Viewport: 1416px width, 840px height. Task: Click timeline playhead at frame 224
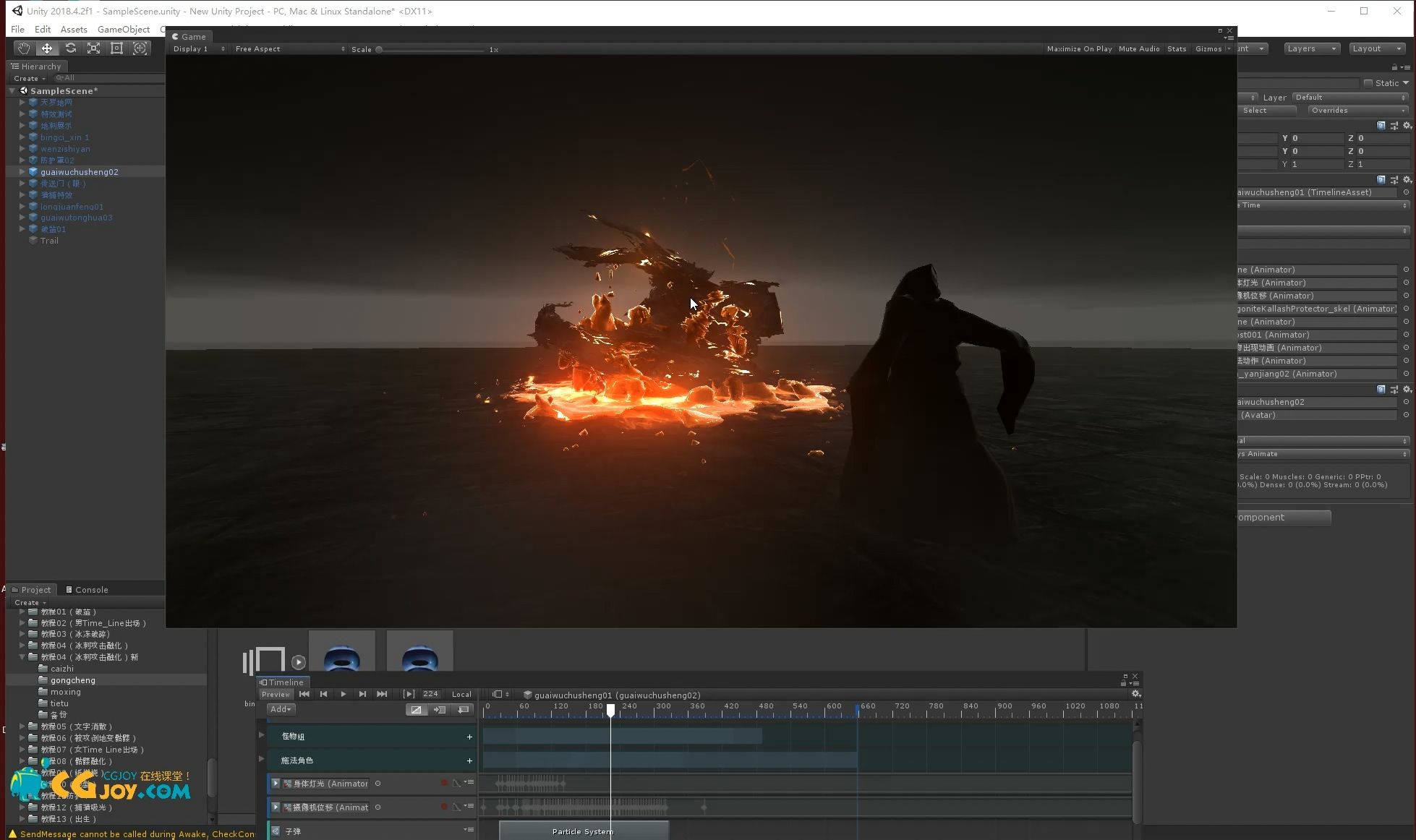click(x=613, y=709)
